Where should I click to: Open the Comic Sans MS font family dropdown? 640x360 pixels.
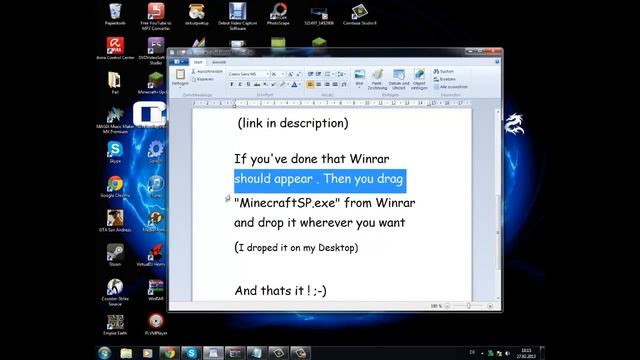(x=267, y=74)
